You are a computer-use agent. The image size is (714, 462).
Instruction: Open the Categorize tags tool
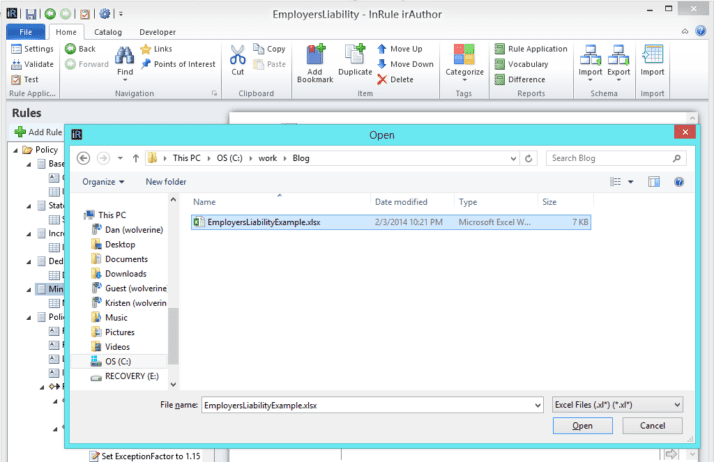[464, 56]
